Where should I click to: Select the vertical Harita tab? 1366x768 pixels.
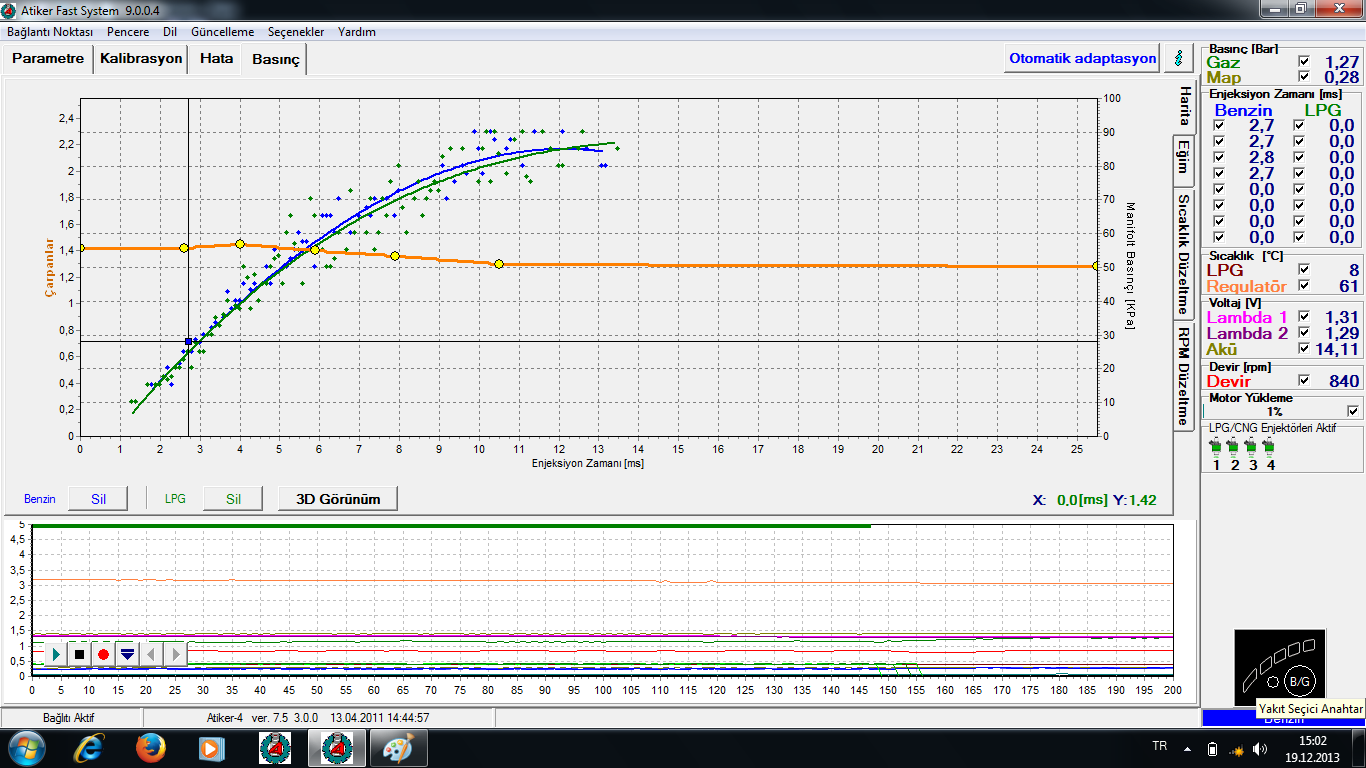[1184, 106]
